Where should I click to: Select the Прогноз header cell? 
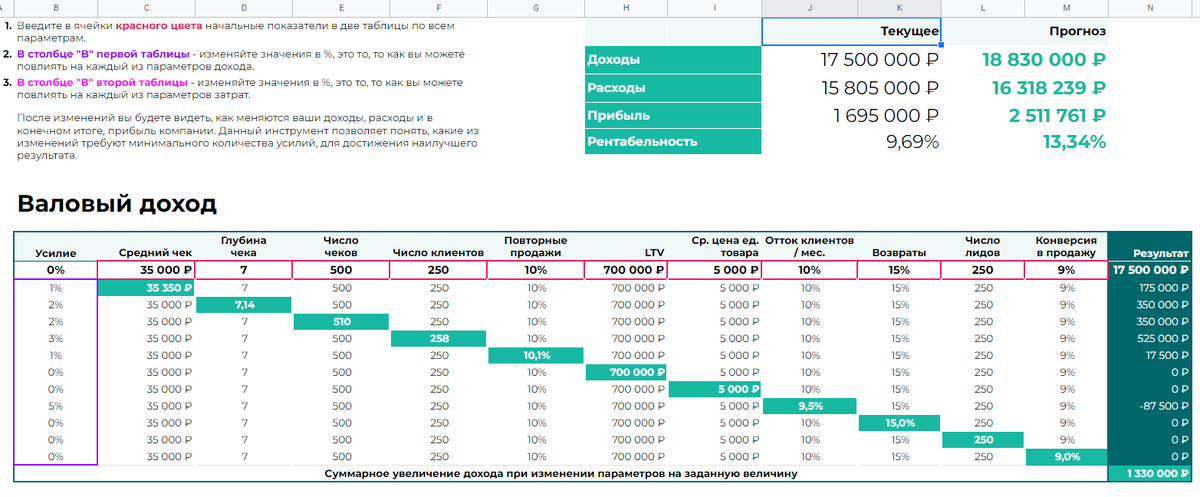click(x=1026, y=31)
